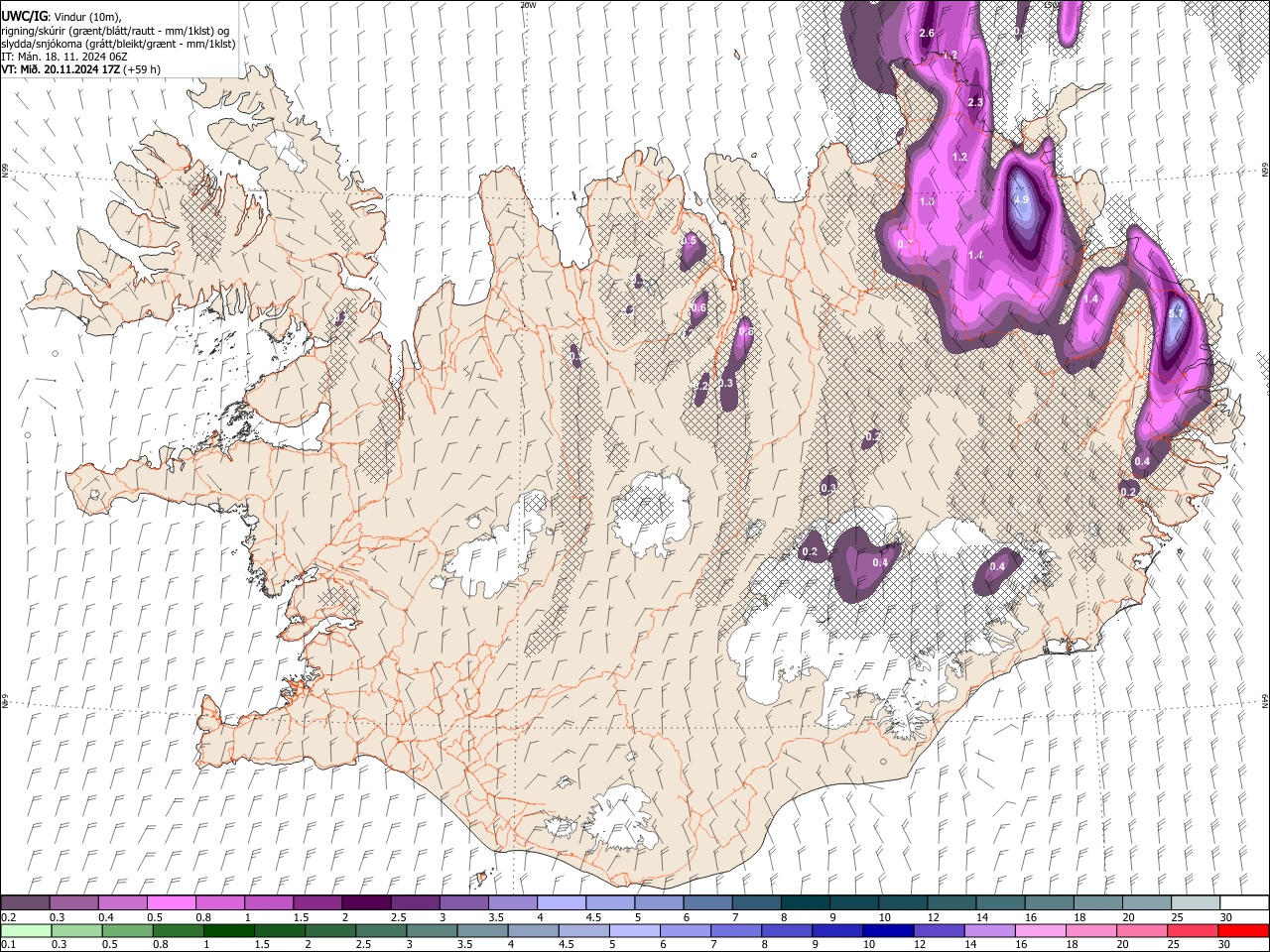Click the '(+59 h)' forecast offset text

(142, 69)
